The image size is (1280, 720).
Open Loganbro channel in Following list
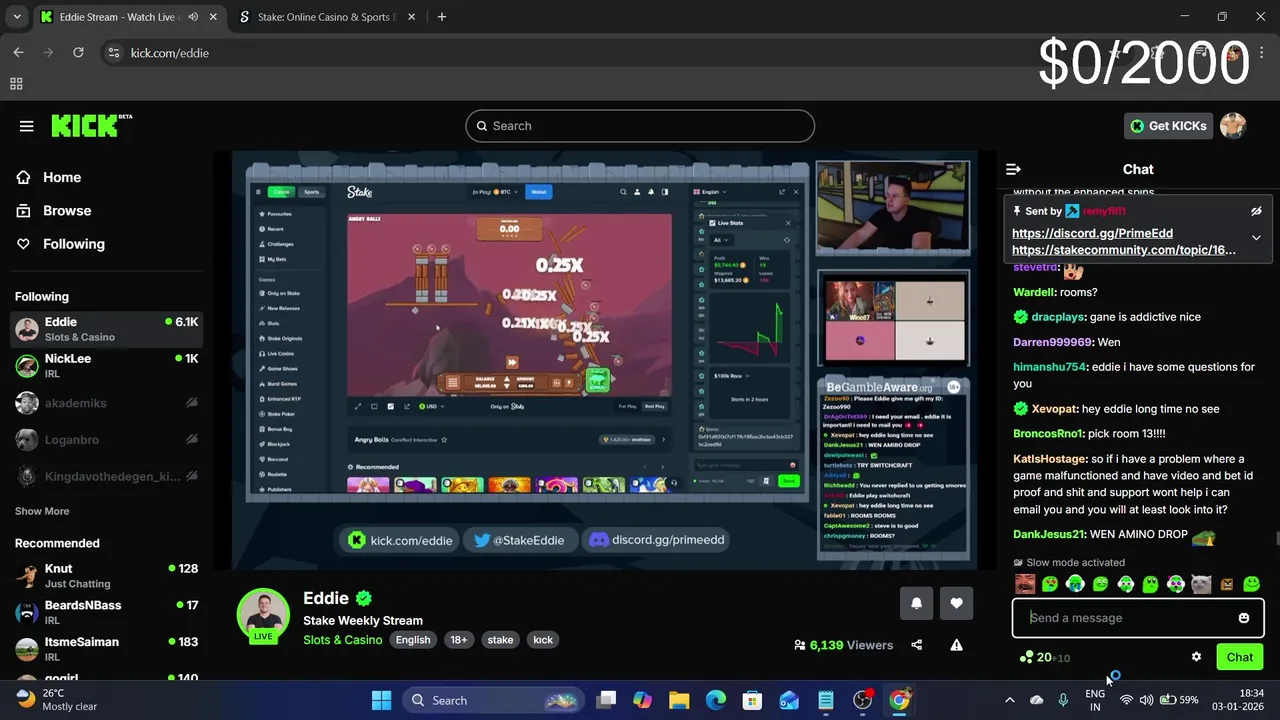[107, 439]
